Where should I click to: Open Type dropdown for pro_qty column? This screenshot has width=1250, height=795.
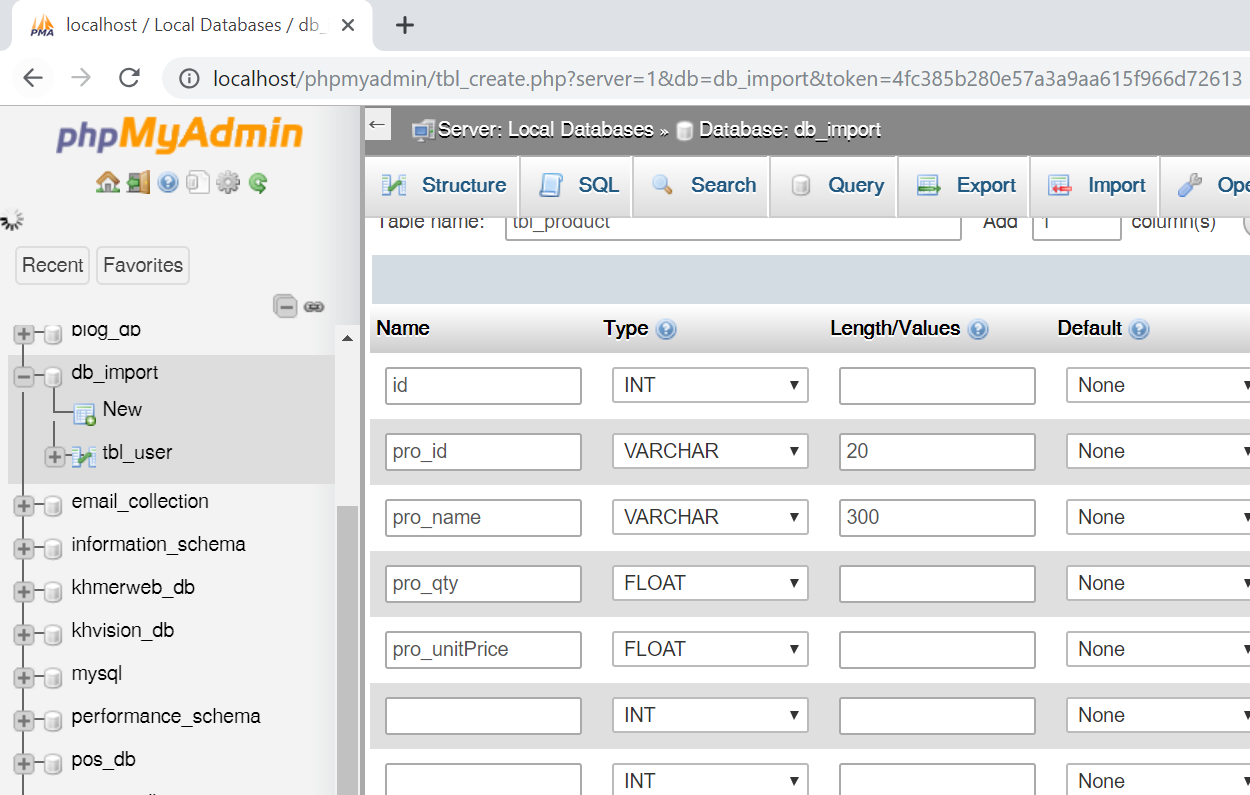[710, 583]
